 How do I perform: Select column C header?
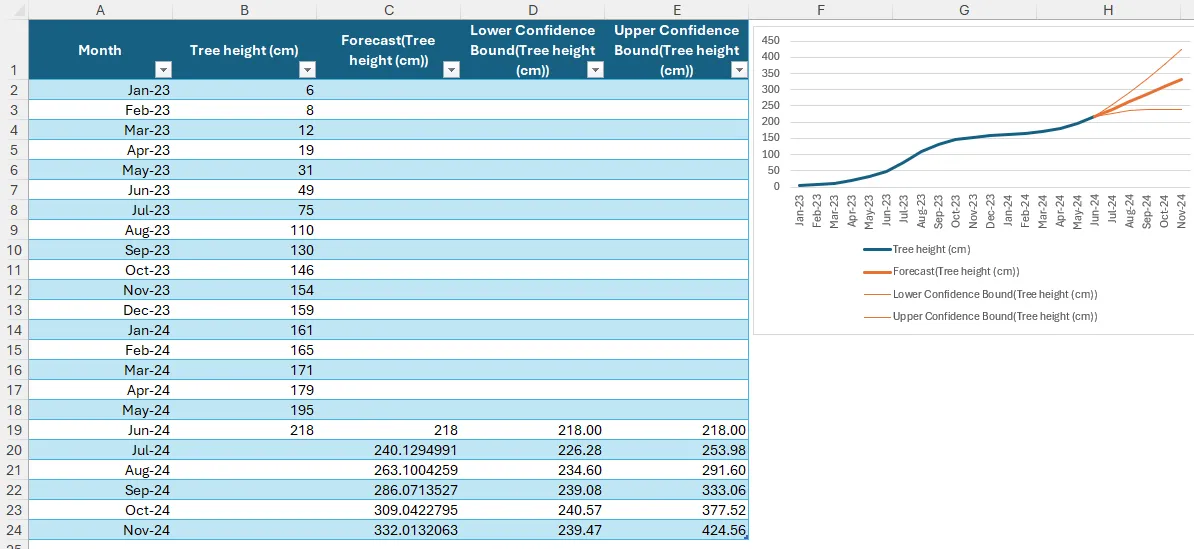(389, 10)
